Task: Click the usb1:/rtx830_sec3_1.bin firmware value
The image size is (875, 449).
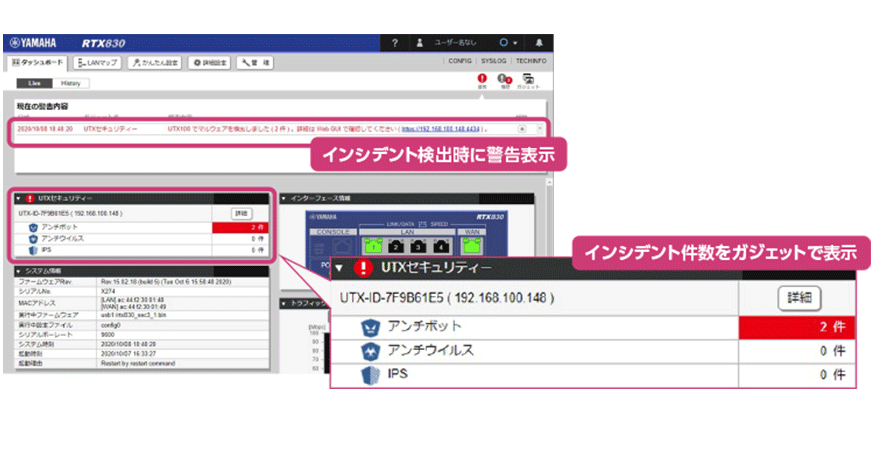Action: (x=133, y=316)
